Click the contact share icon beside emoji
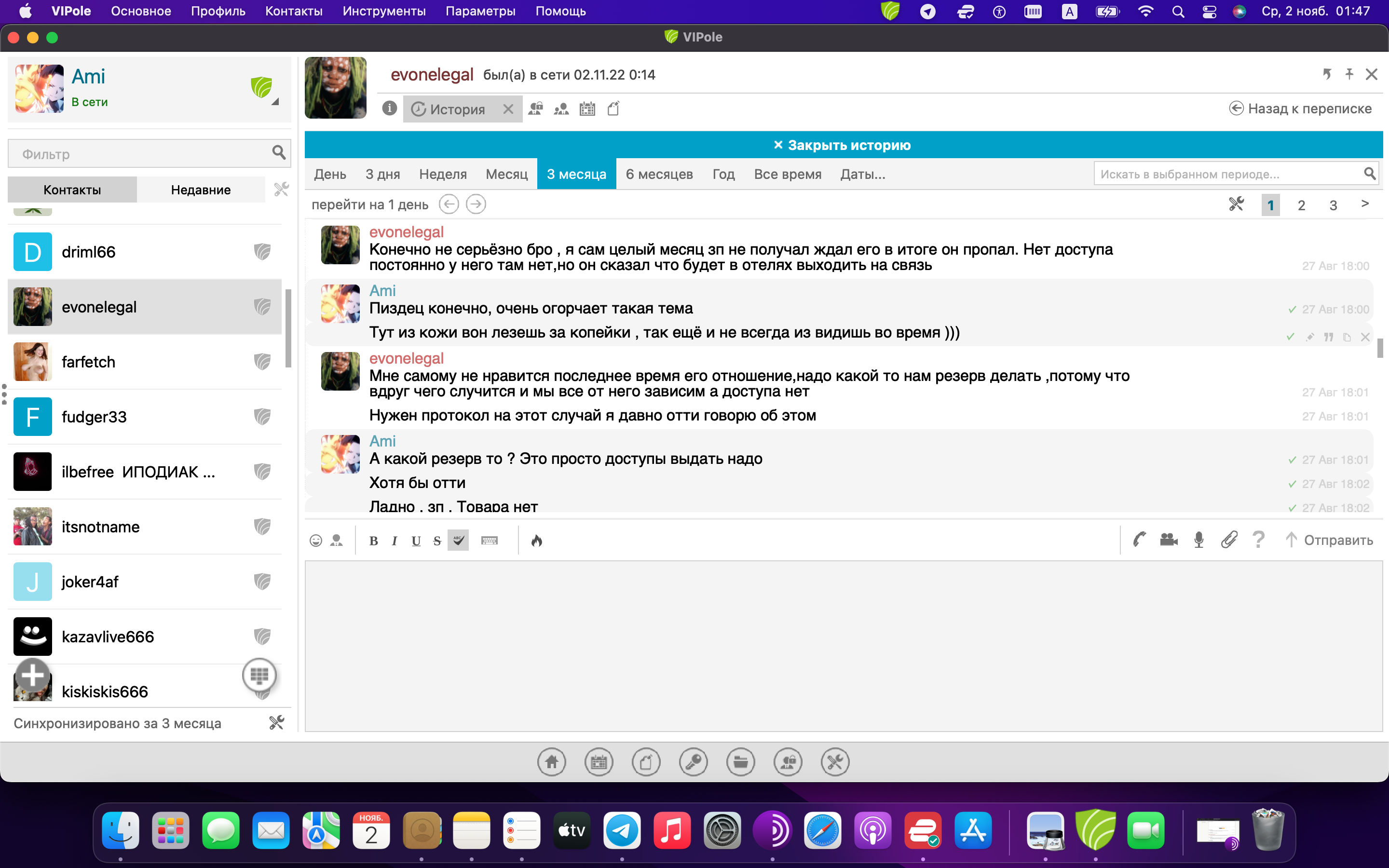The image size is (1389, 868). [337, 540]
